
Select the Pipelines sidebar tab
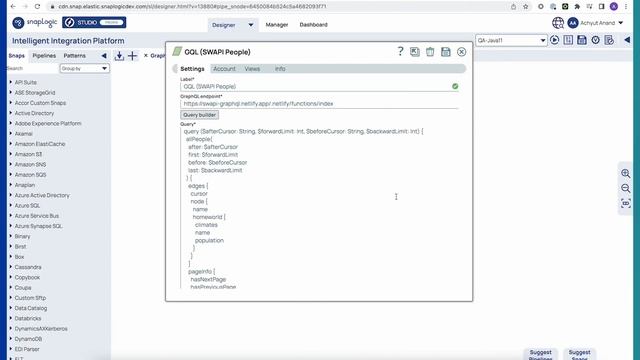44,56
